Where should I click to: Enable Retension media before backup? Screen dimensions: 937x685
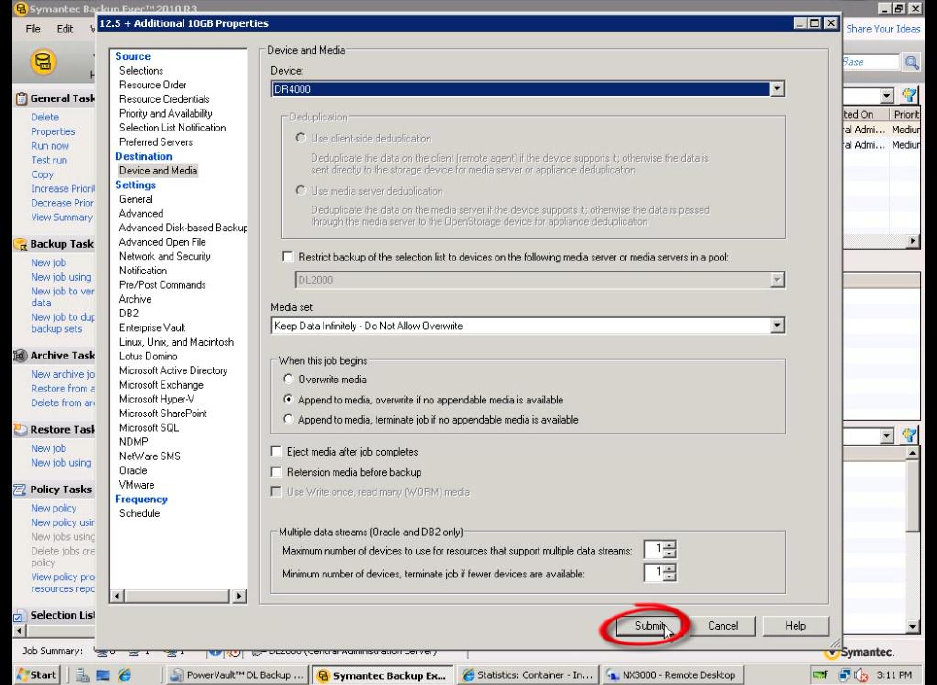pyautogui.click(x=276, y=472)
